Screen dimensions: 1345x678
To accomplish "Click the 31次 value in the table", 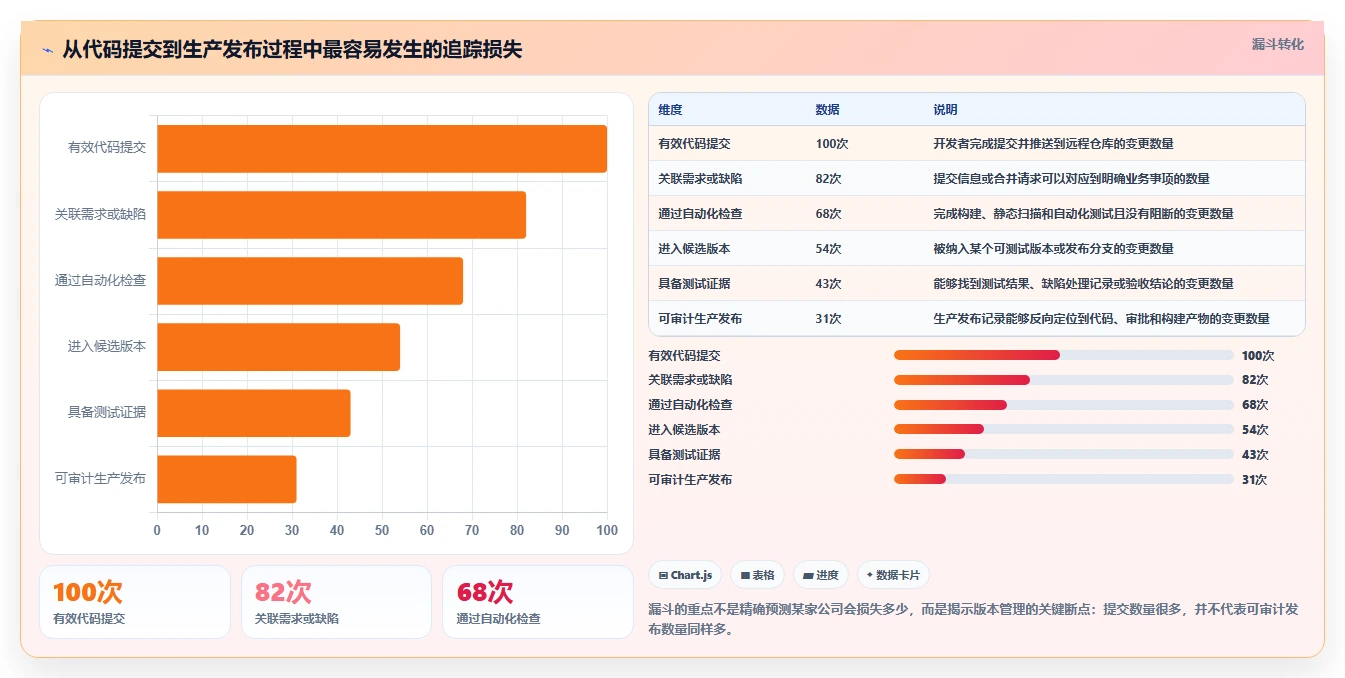I will pyautogui.click(x=828, y=319).
